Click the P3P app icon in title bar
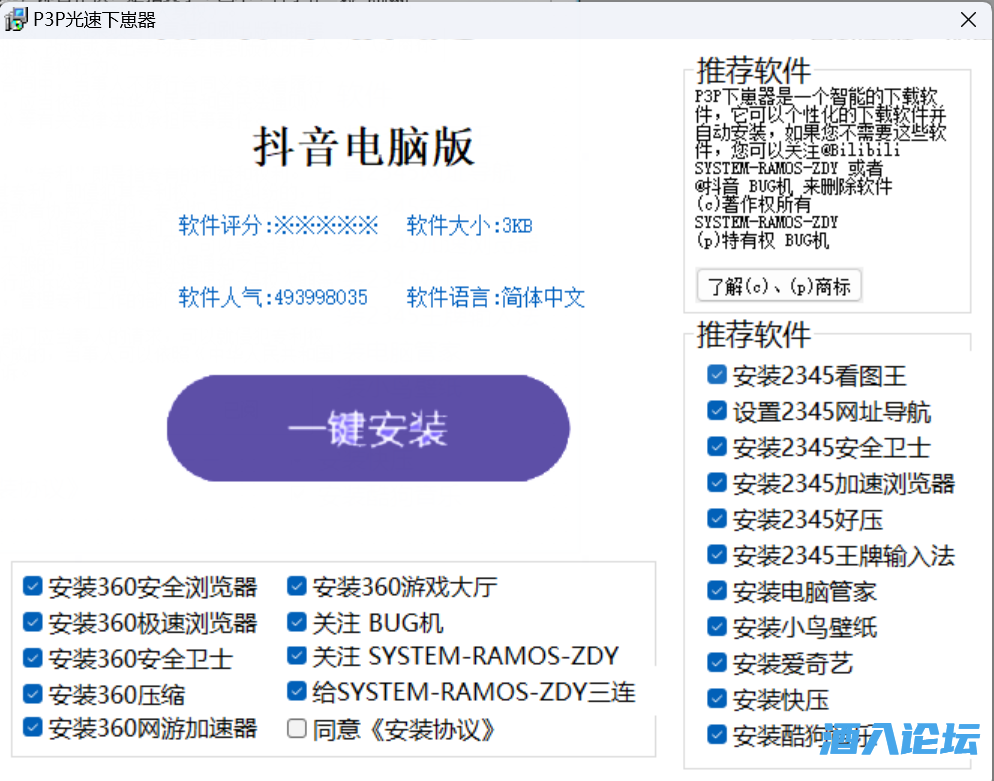 (x=16, y=19)
